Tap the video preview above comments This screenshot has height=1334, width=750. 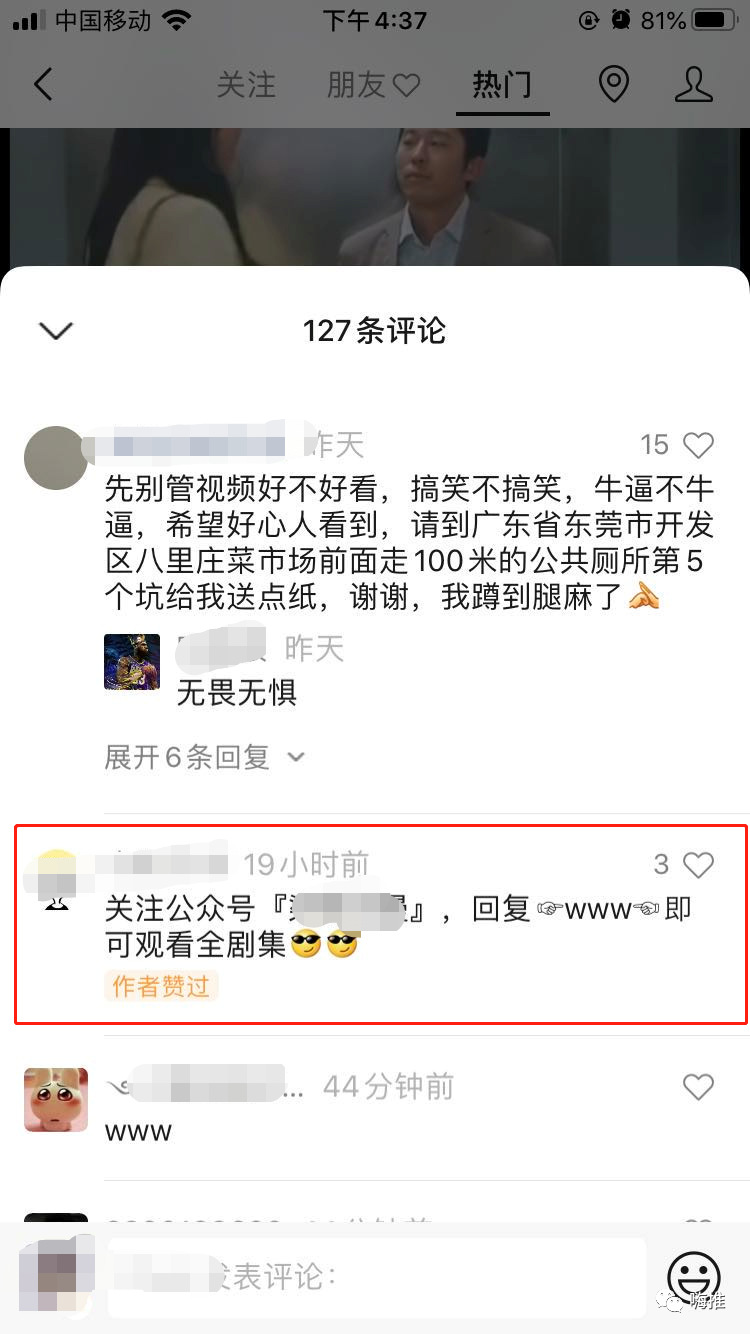(375, 197)
